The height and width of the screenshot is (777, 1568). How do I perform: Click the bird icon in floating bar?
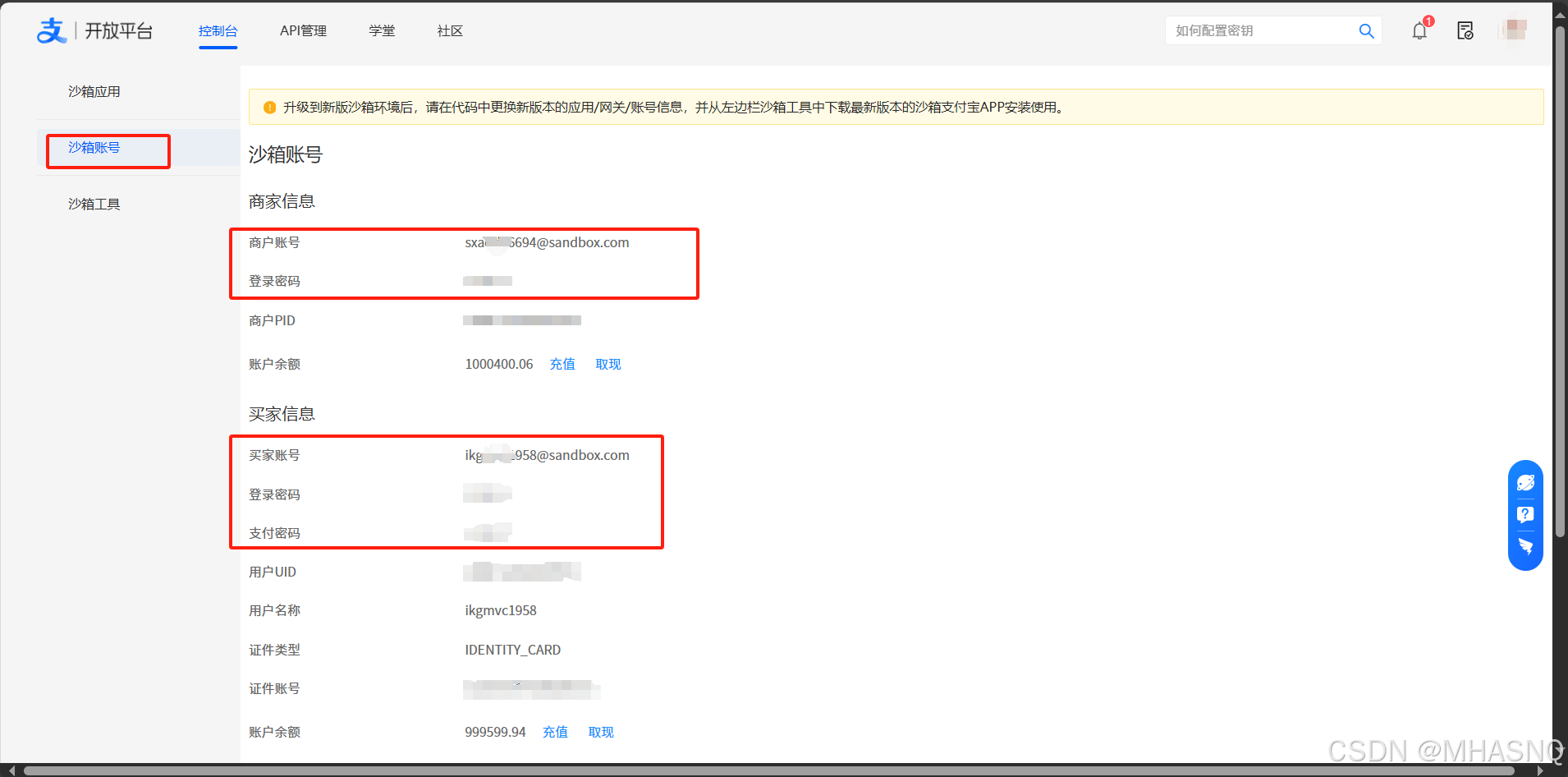[x=1525, y=546]
